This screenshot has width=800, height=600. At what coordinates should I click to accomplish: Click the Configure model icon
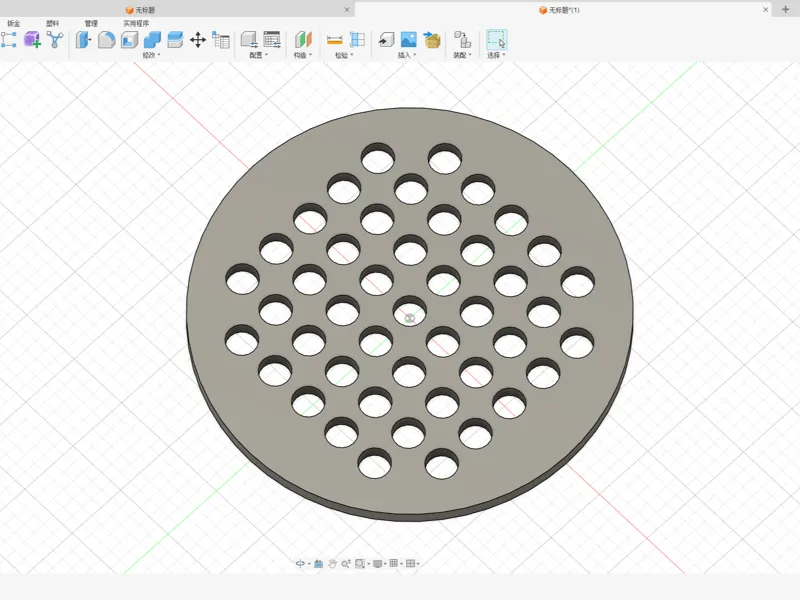pyautogui.click(x=249, y=40)
